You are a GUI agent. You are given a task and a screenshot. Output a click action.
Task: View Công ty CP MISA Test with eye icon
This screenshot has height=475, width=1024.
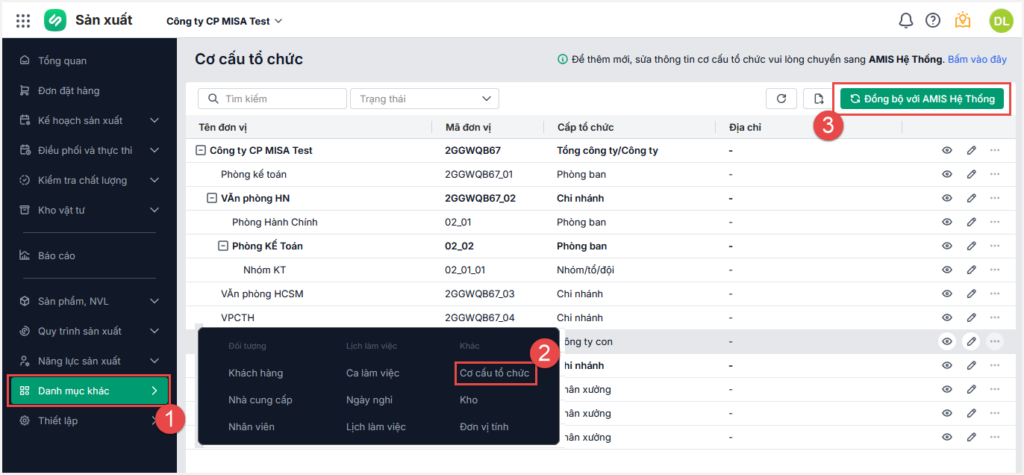pos(947,150)
